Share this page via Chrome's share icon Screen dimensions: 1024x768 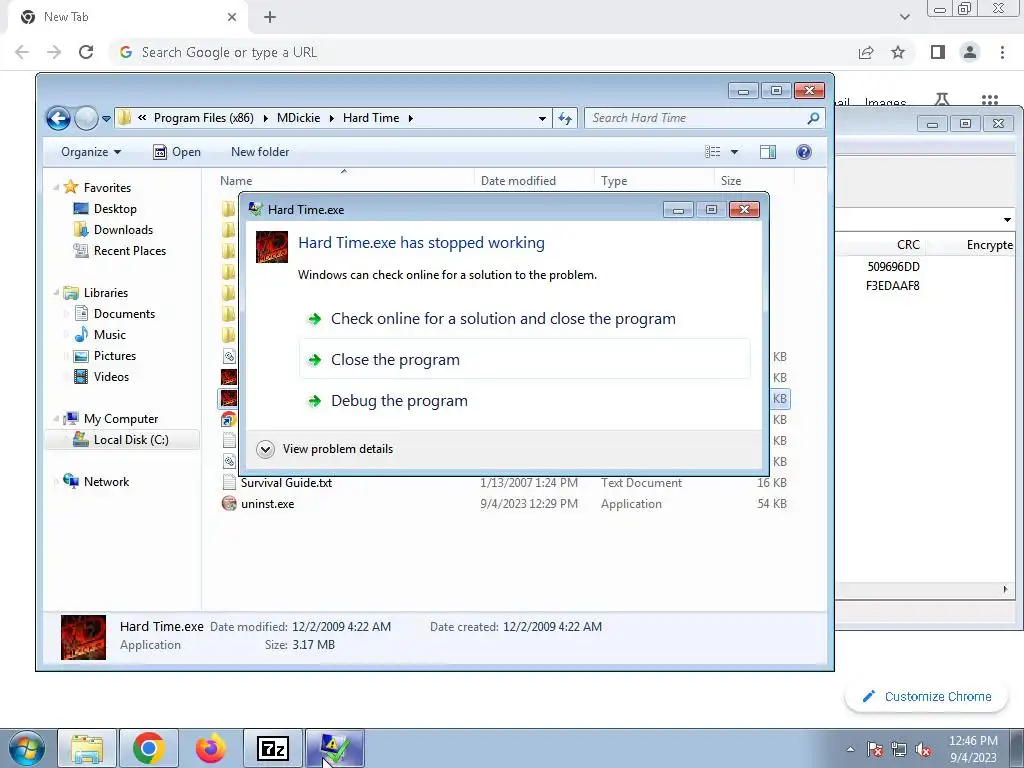(x=866, y=52)
